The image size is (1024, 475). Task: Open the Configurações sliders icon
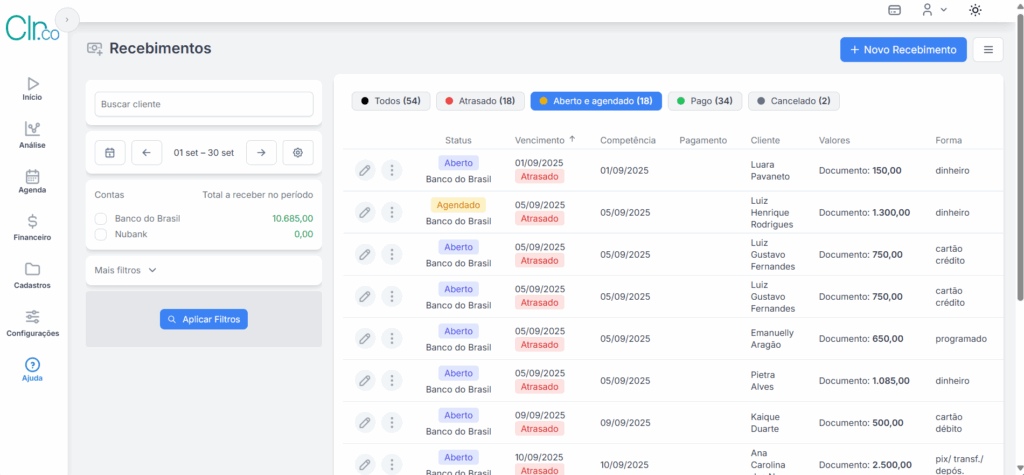32,317
